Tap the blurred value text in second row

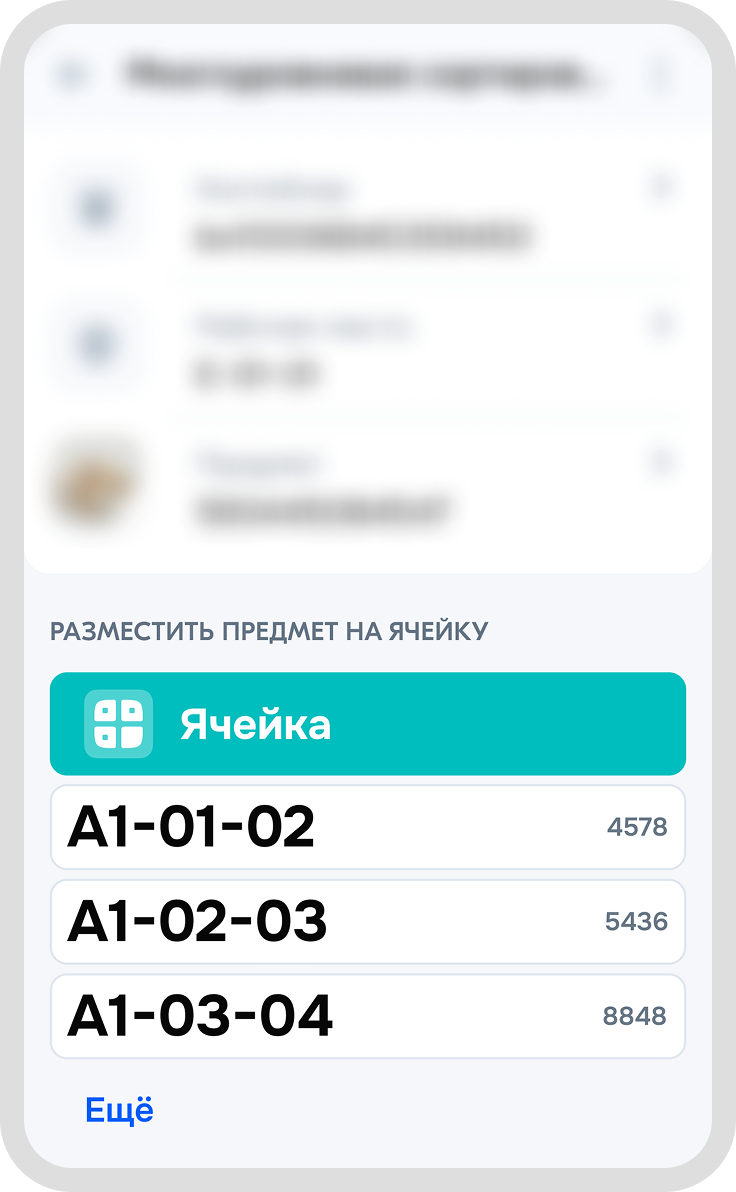coord(256,375)
